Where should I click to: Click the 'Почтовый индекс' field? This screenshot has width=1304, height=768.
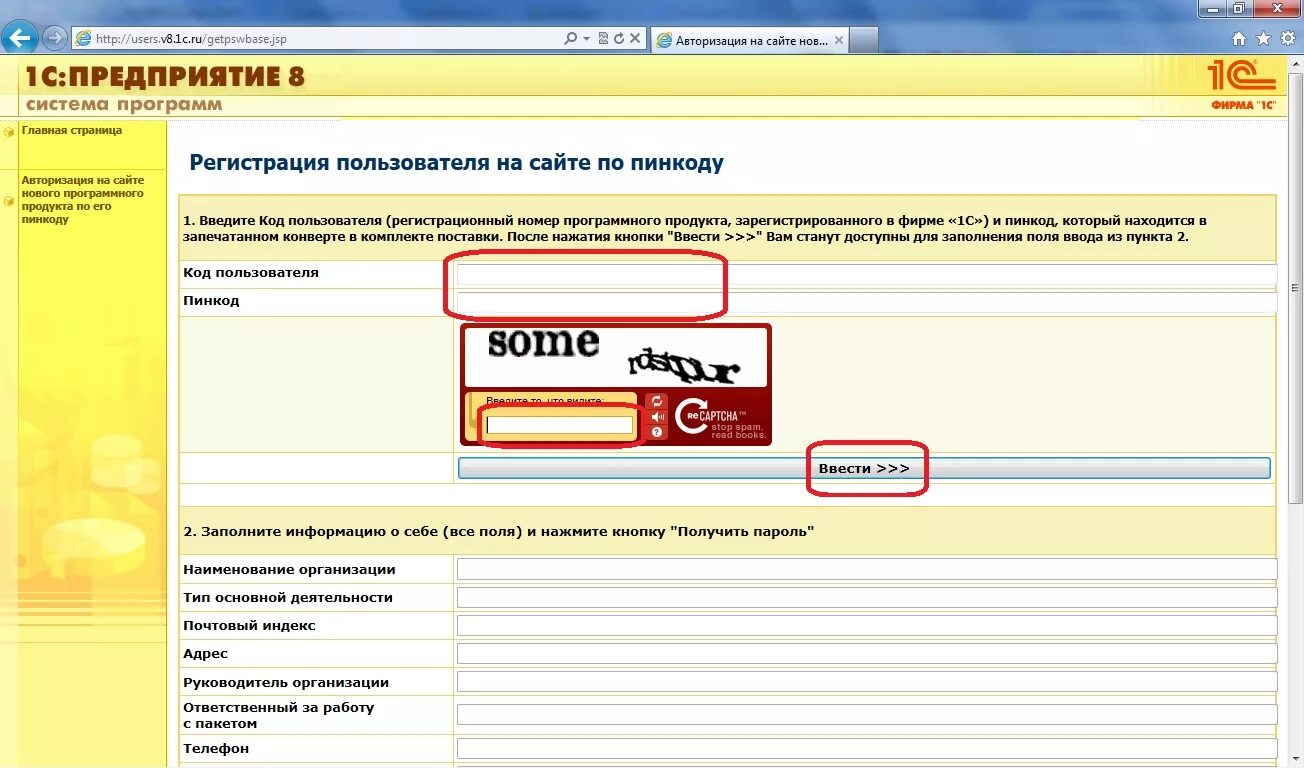[866, 625]
